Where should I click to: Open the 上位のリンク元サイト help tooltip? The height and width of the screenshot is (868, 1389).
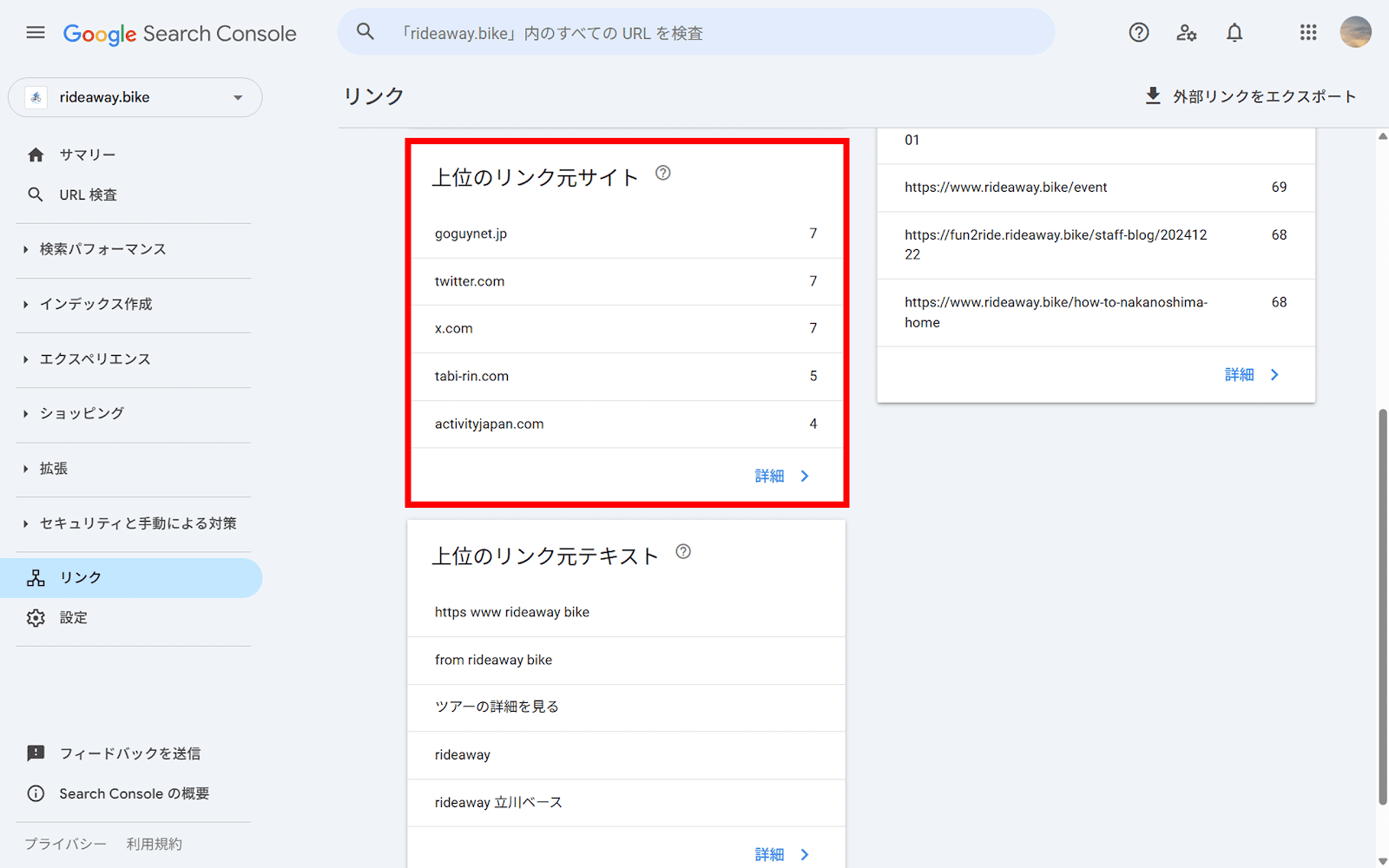(663, 173)
